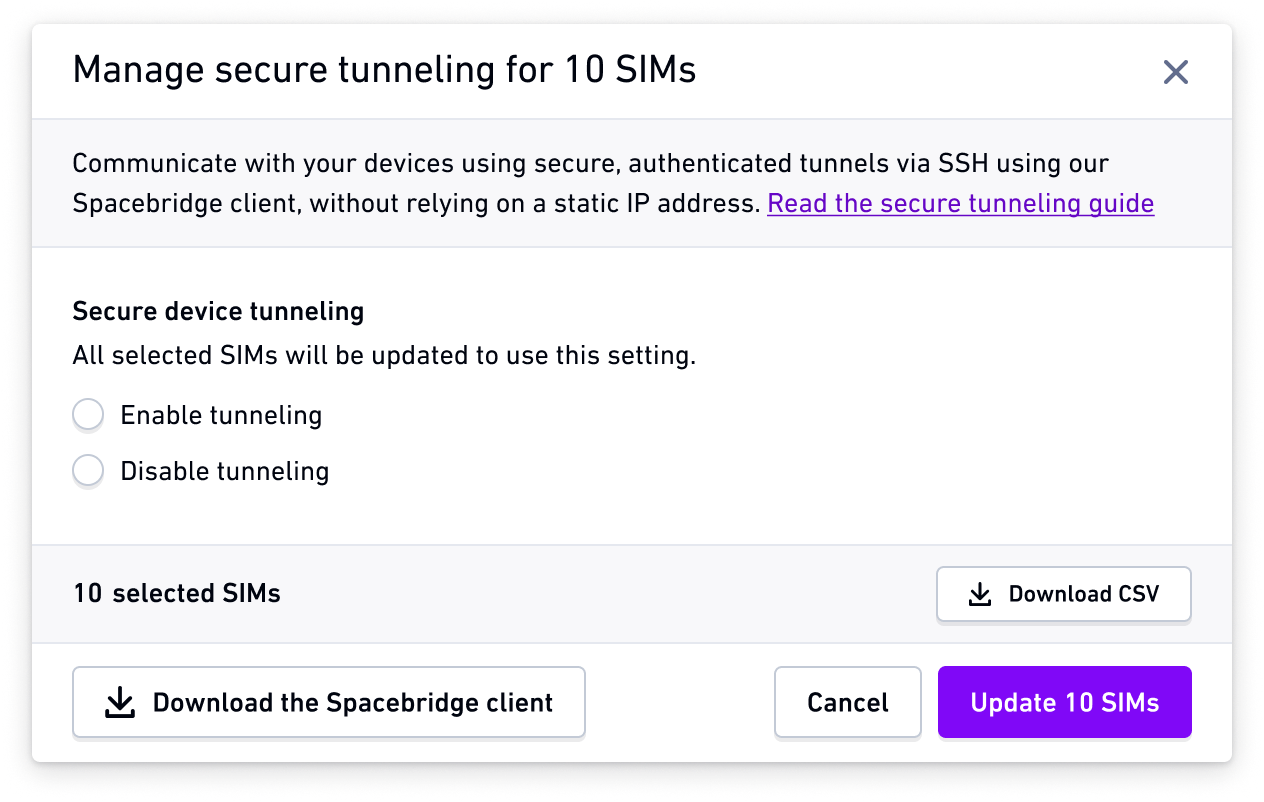Click the Enable tunneling label text
The width and height of the screenshot is (1264, 802).
click(221, 415)
